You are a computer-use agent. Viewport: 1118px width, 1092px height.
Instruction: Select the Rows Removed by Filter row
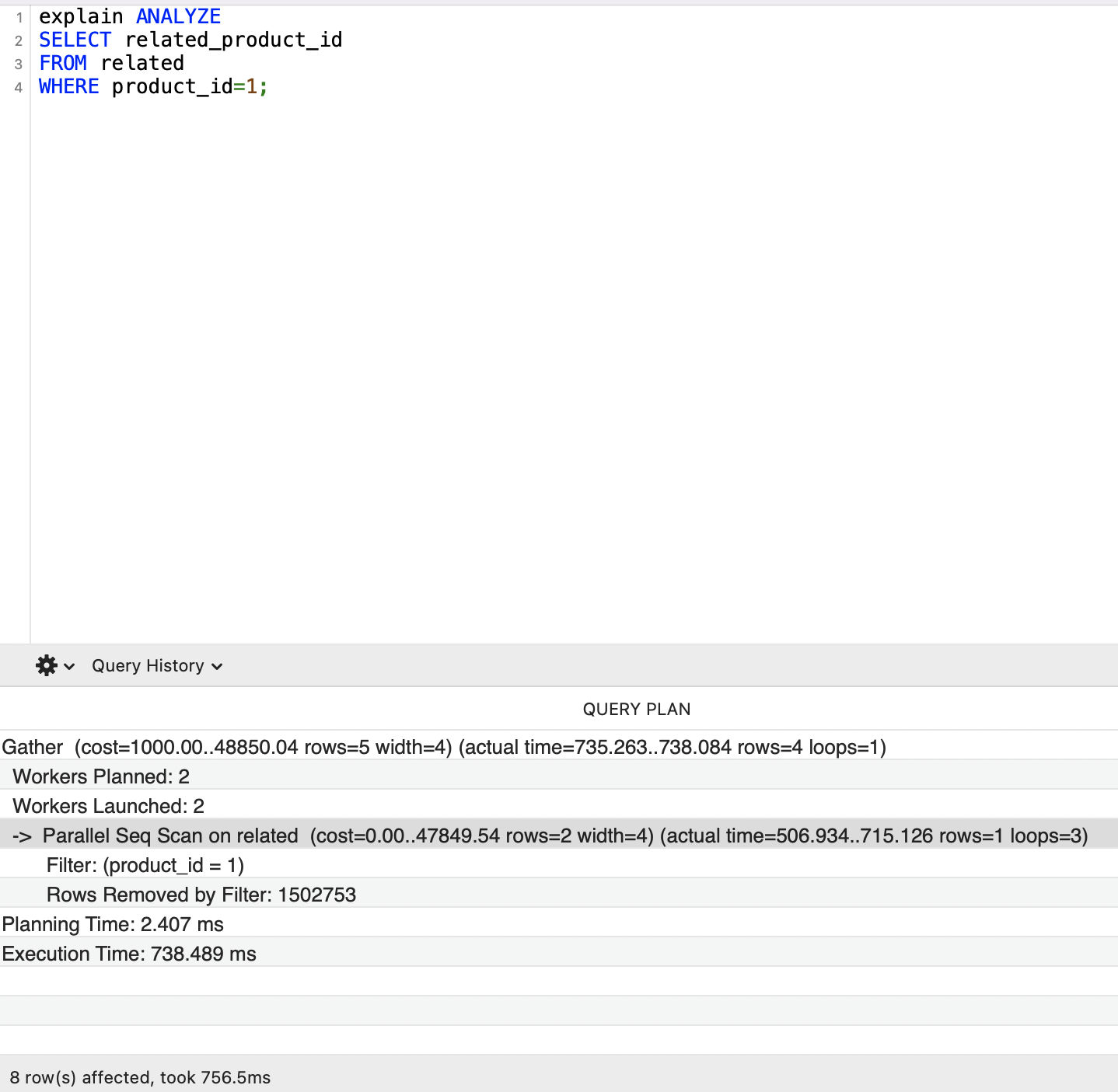click(559, 895)
